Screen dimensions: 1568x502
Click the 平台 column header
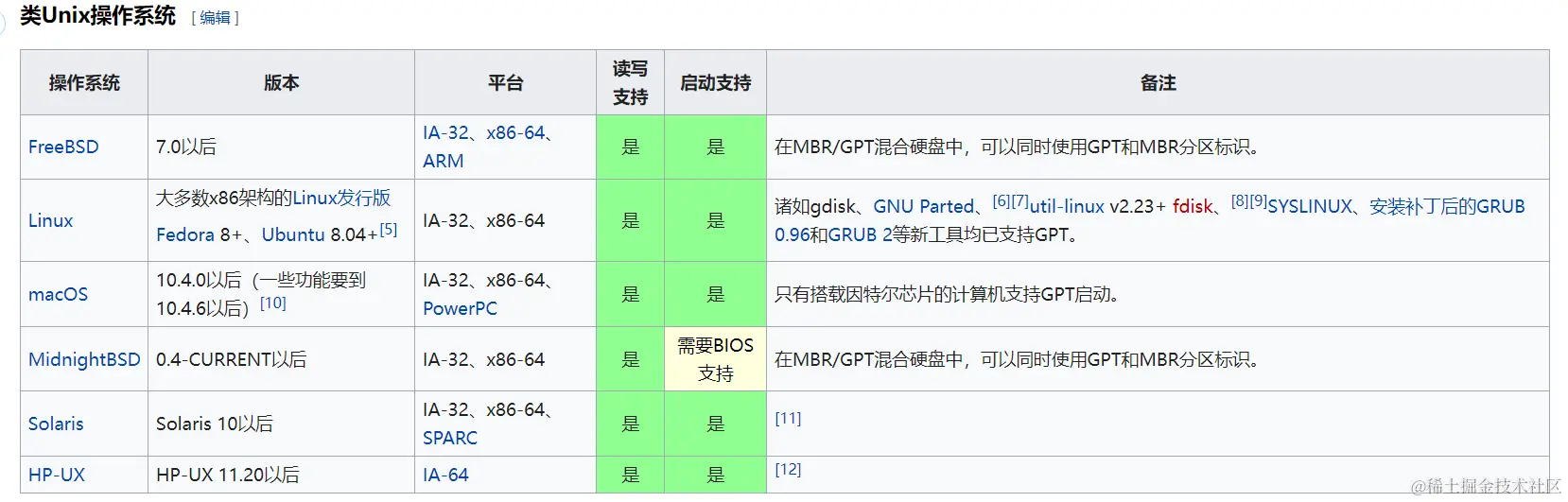505,83
